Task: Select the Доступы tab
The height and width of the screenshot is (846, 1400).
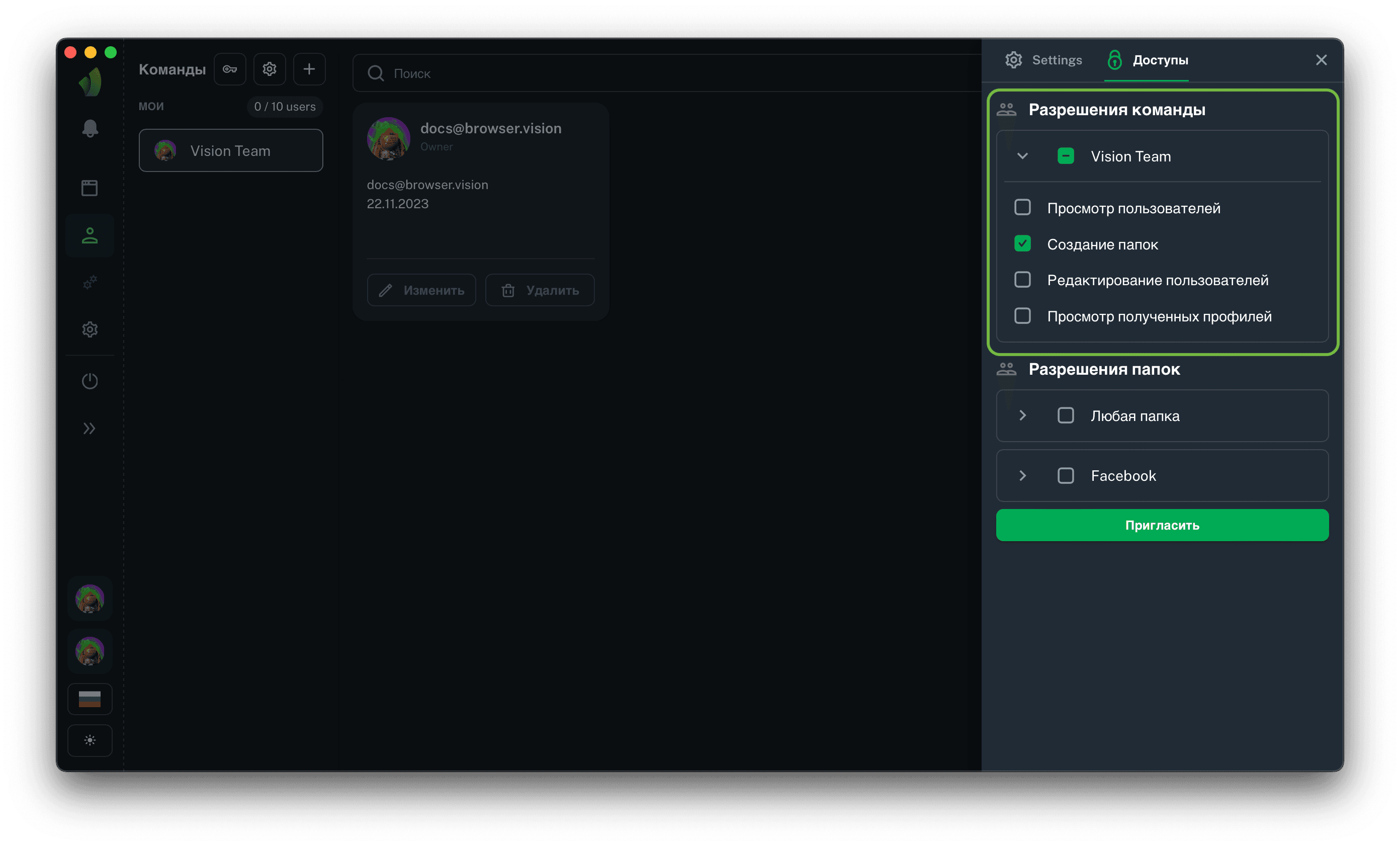Action: [1148, 60]
